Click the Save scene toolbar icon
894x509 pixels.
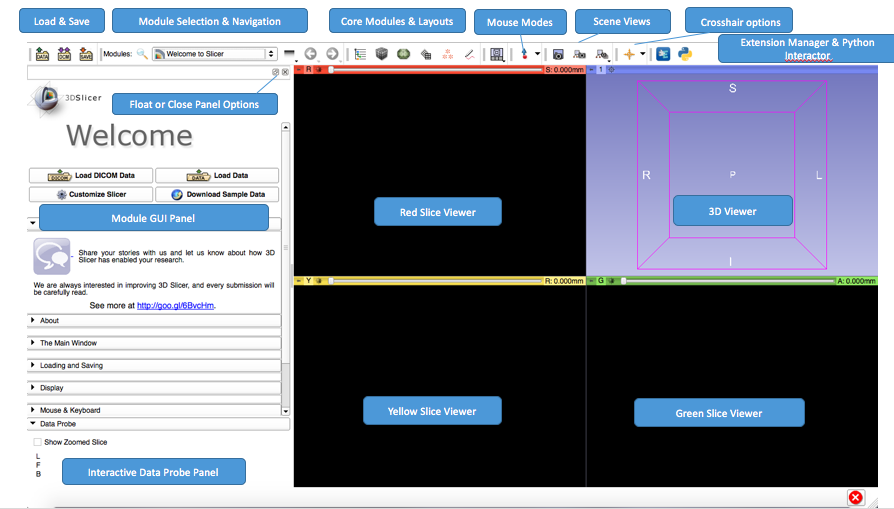pos(86,54)
